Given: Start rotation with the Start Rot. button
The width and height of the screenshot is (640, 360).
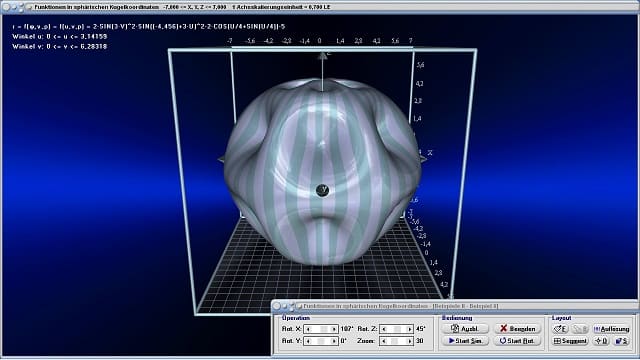Looking at the screenshot, I should point(517,340).
